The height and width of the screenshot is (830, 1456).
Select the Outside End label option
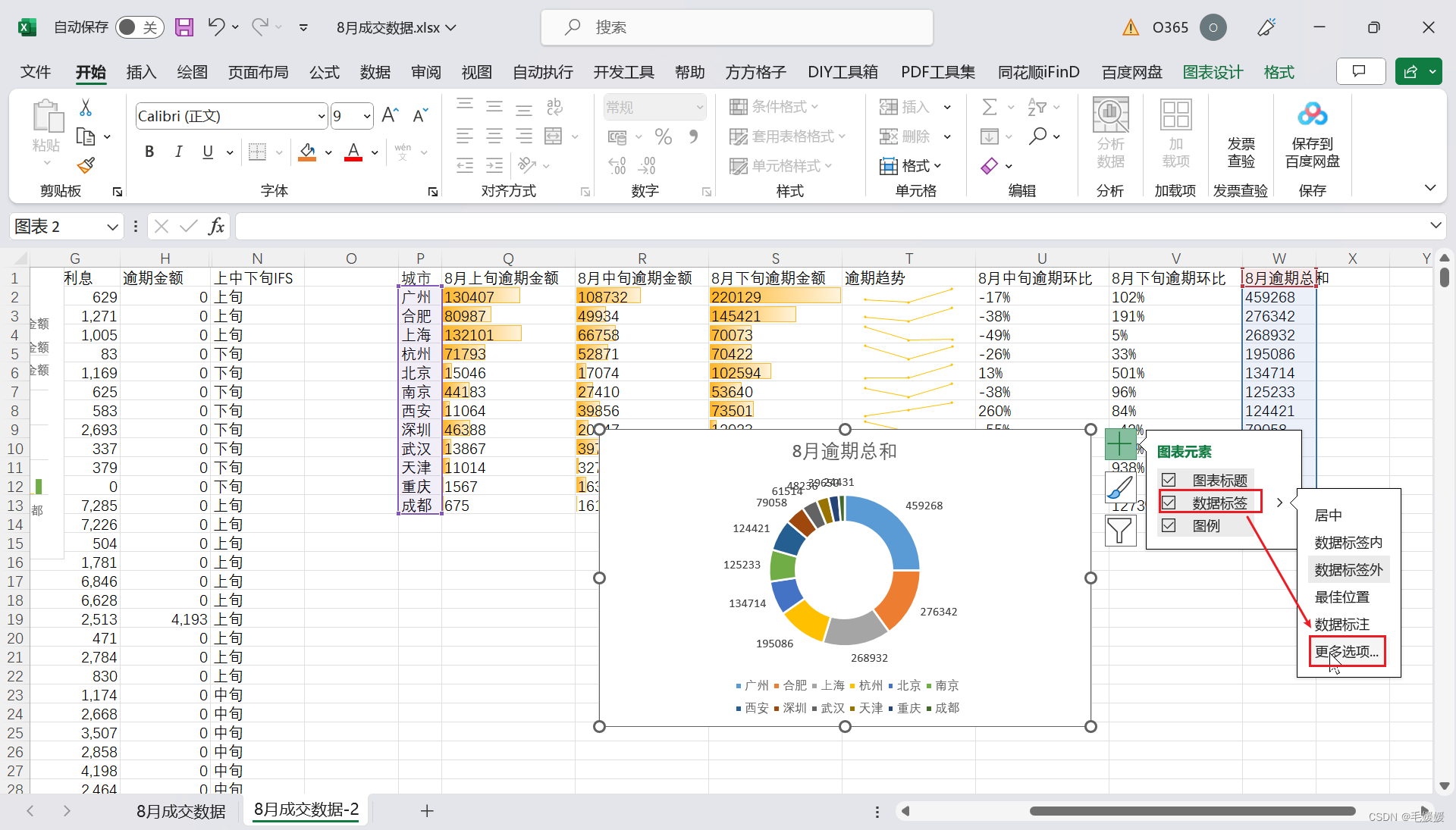1348,569
